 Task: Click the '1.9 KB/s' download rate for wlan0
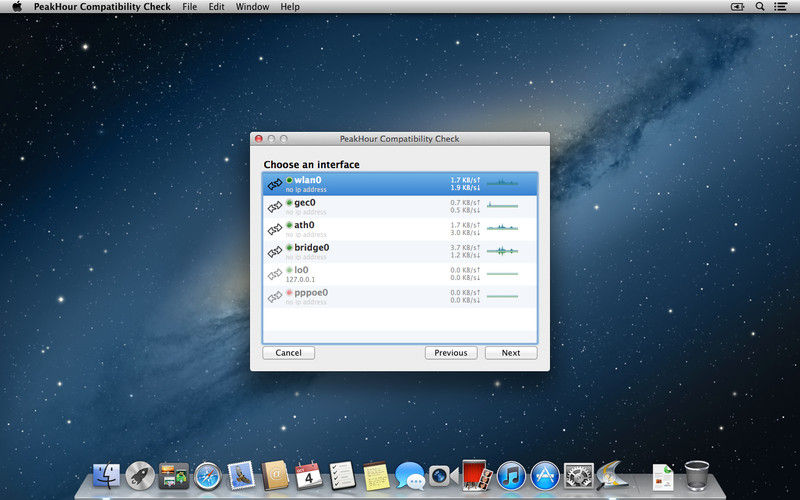465,188
